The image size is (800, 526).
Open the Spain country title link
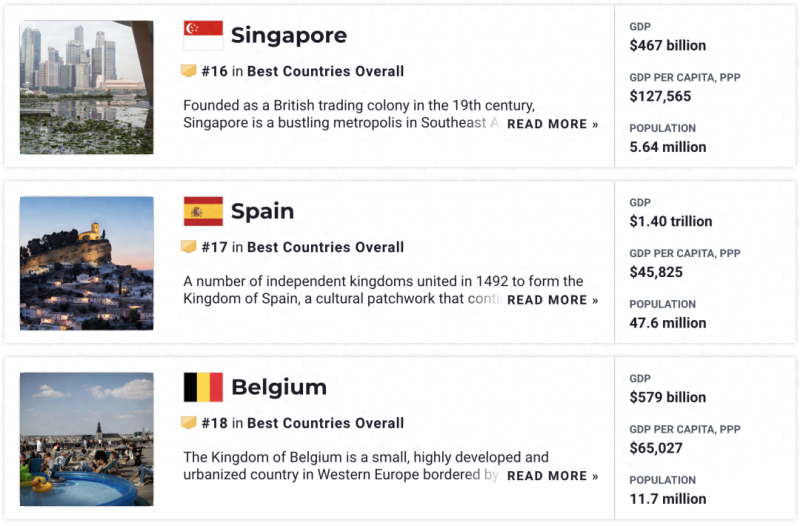(x=262, y=212)
